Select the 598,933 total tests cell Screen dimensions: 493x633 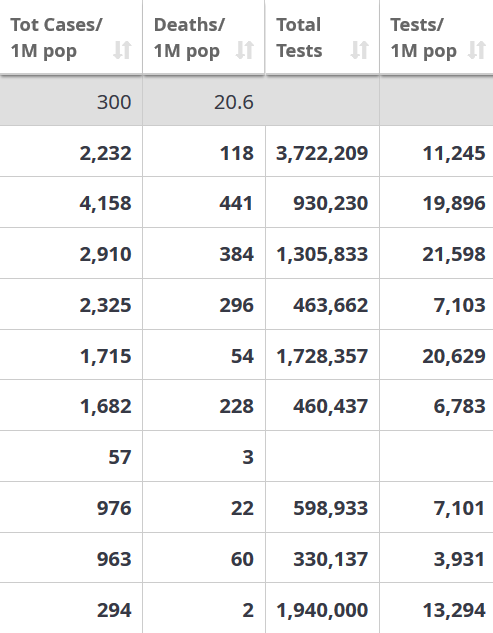(322, 507)
